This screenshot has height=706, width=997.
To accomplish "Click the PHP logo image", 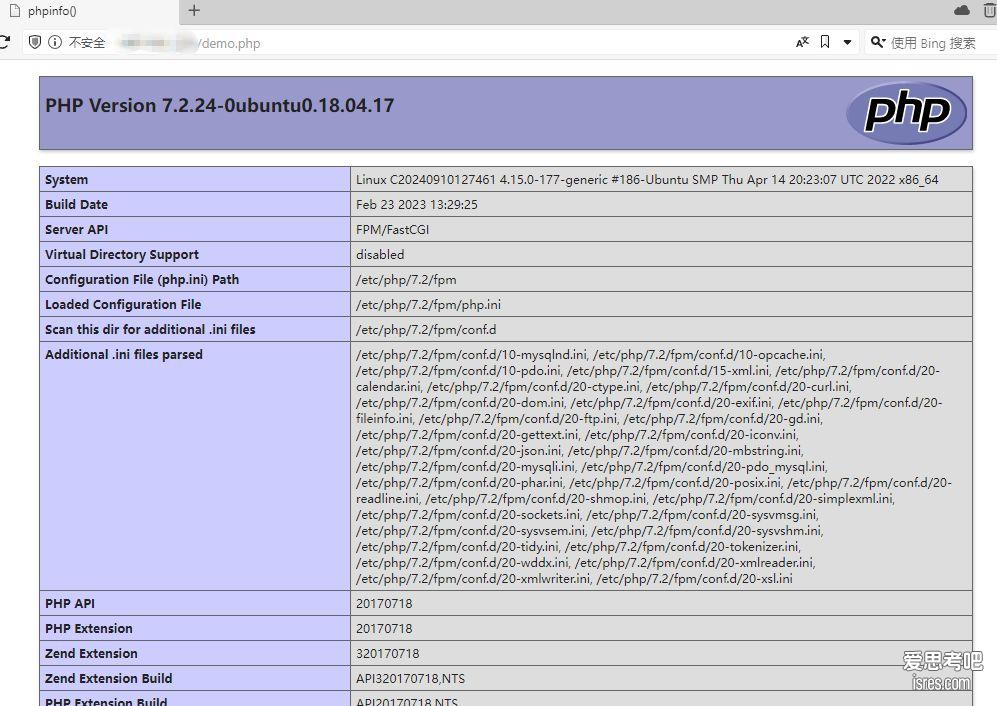I will click(x=906, y=113).
